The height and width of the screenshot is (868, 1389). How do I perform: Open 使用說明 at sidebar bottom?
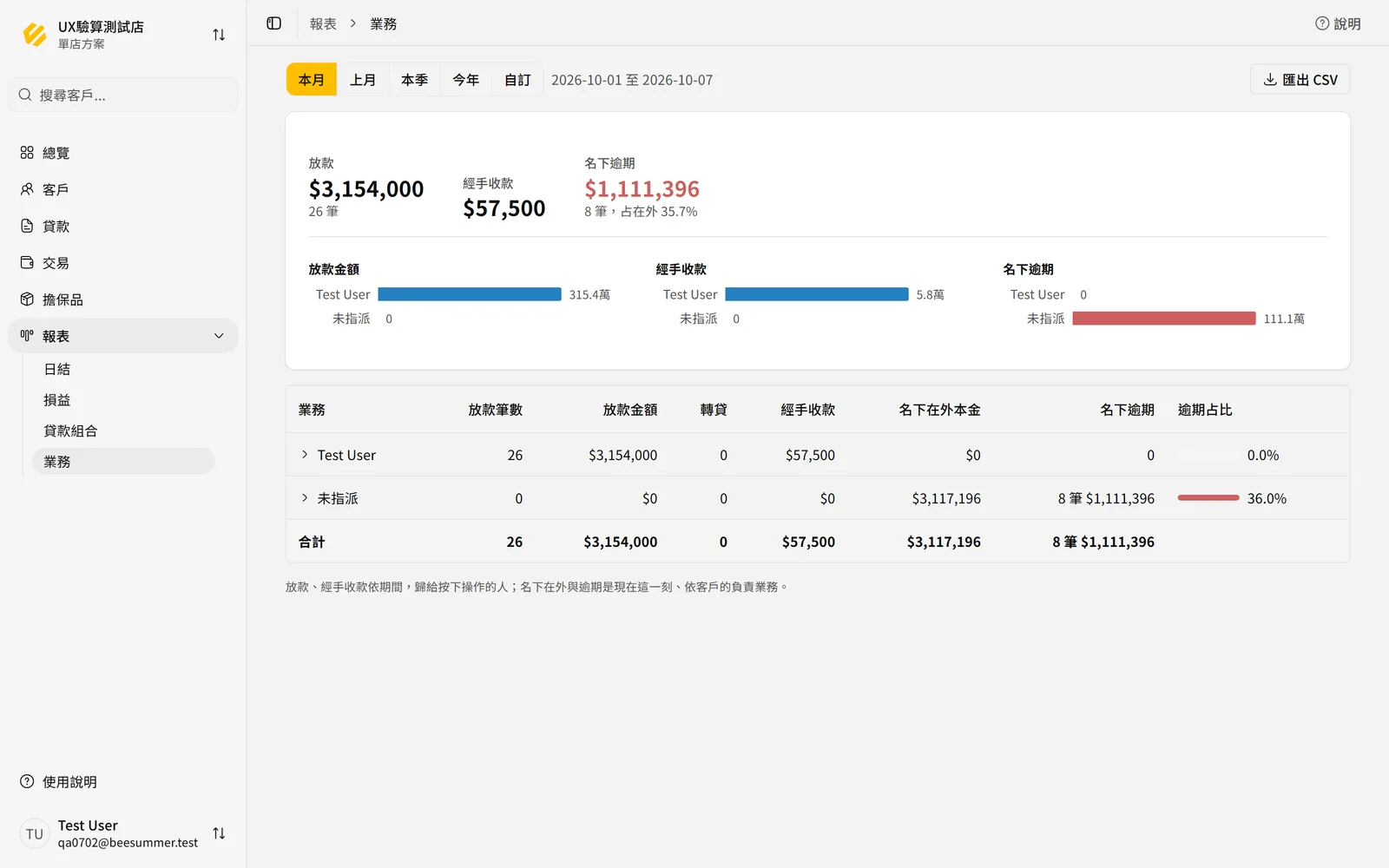tap(123, 781)
